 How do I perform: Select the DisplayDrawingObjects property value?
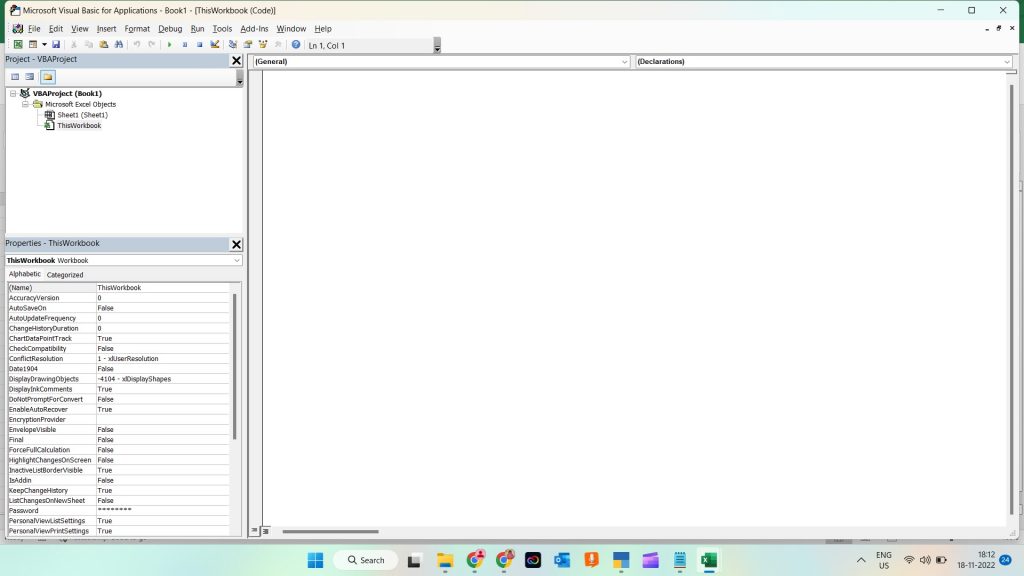pos(163,379)
